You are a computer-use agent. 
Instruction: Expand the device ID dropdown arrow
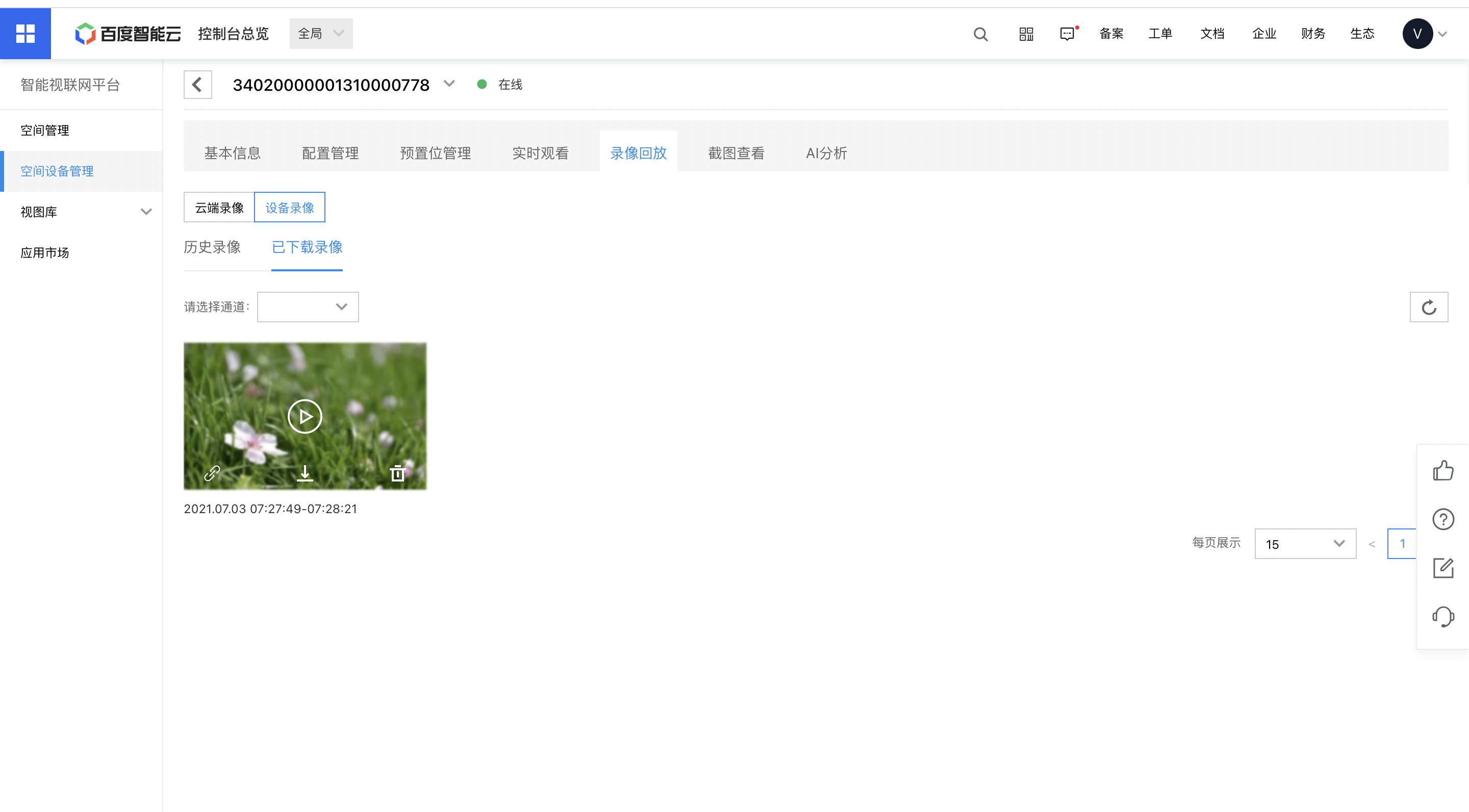(x=449, y=84)
